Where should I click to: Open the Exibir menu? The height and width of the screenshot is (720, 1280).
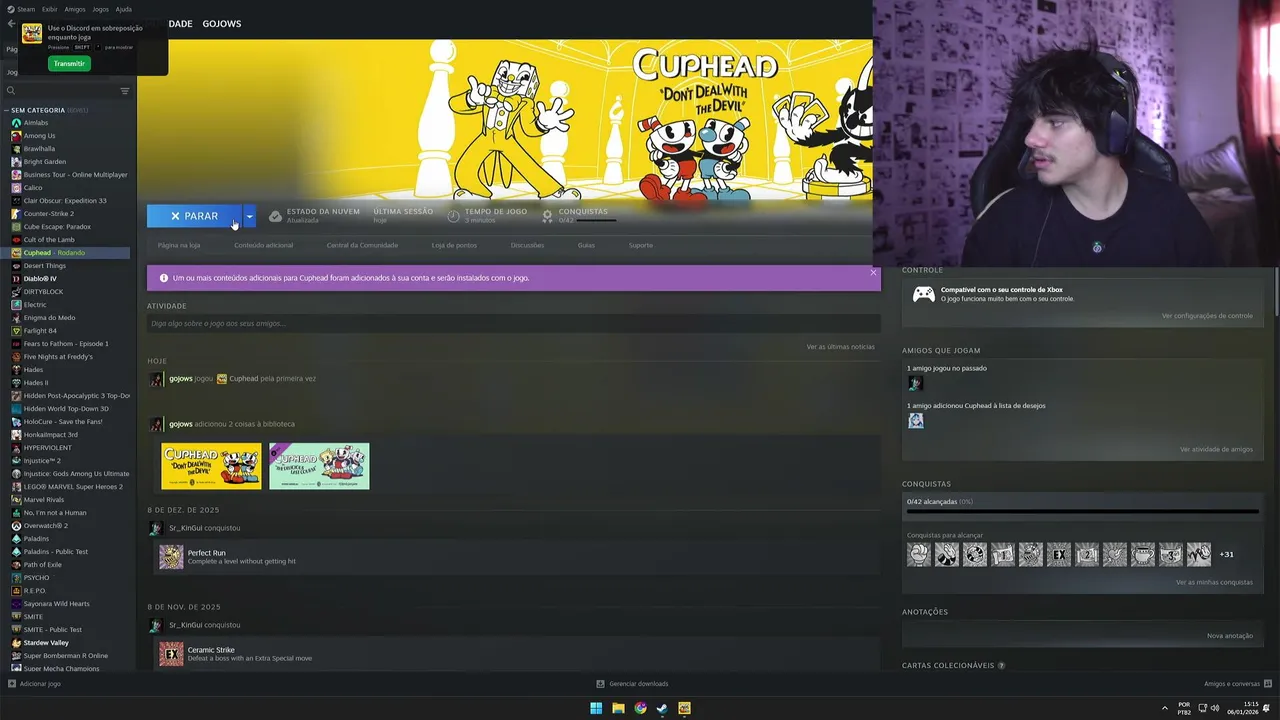tap(49, 9)
